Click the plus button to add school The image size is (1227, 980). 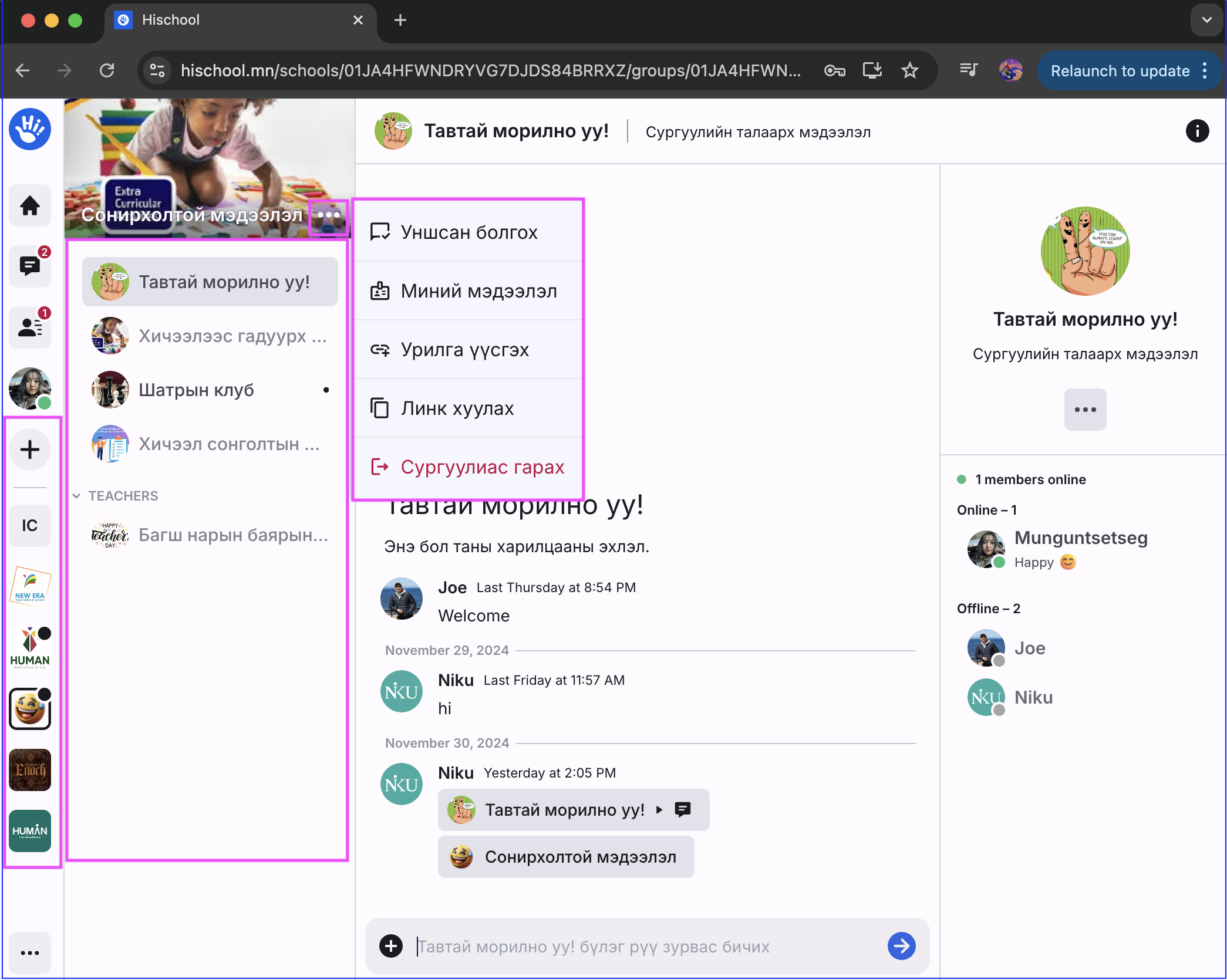click(29, 450)
